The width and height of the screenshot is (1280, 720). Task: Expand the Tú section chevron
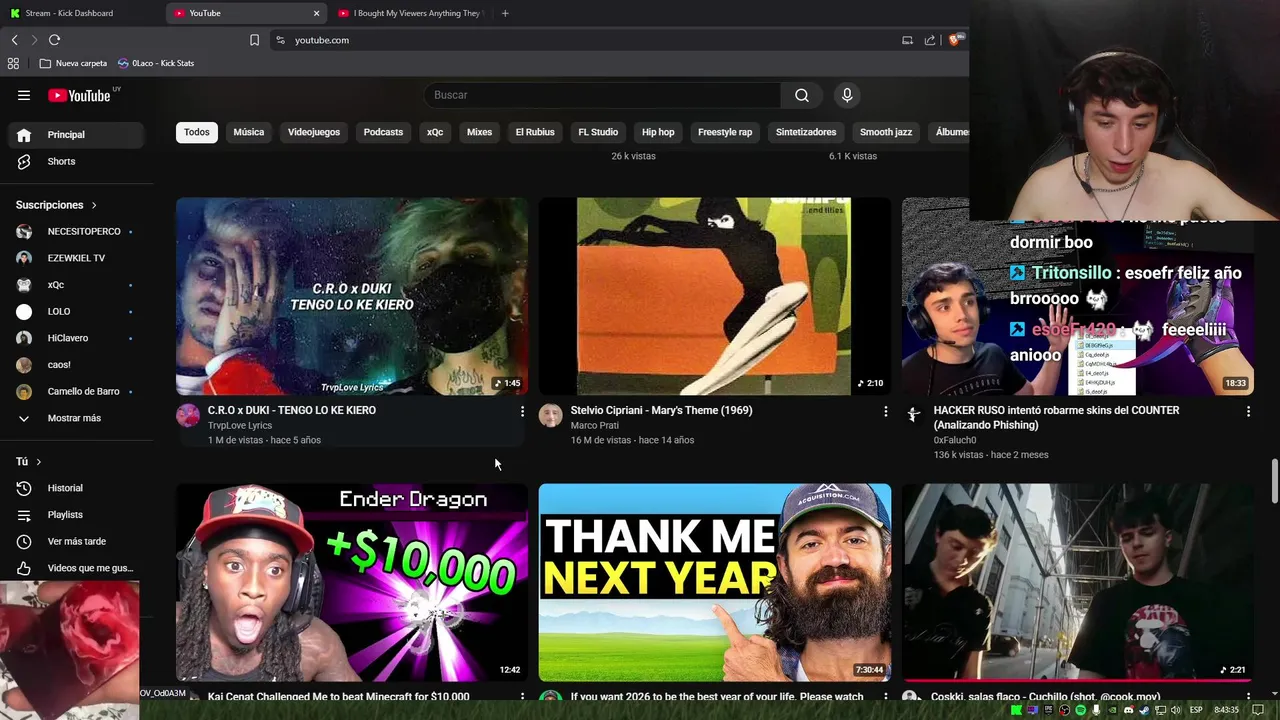[x=38, y=462]
